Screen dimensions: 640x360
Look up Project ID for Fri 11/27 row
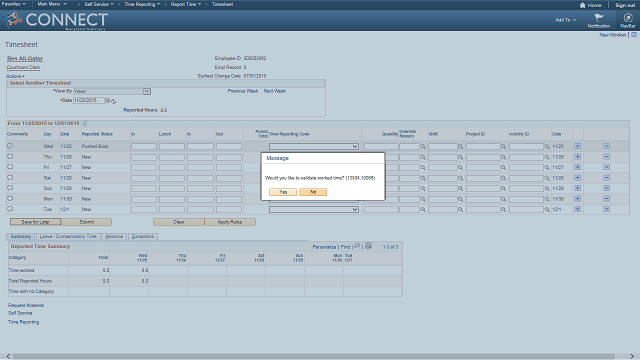[x=503, y=168]
